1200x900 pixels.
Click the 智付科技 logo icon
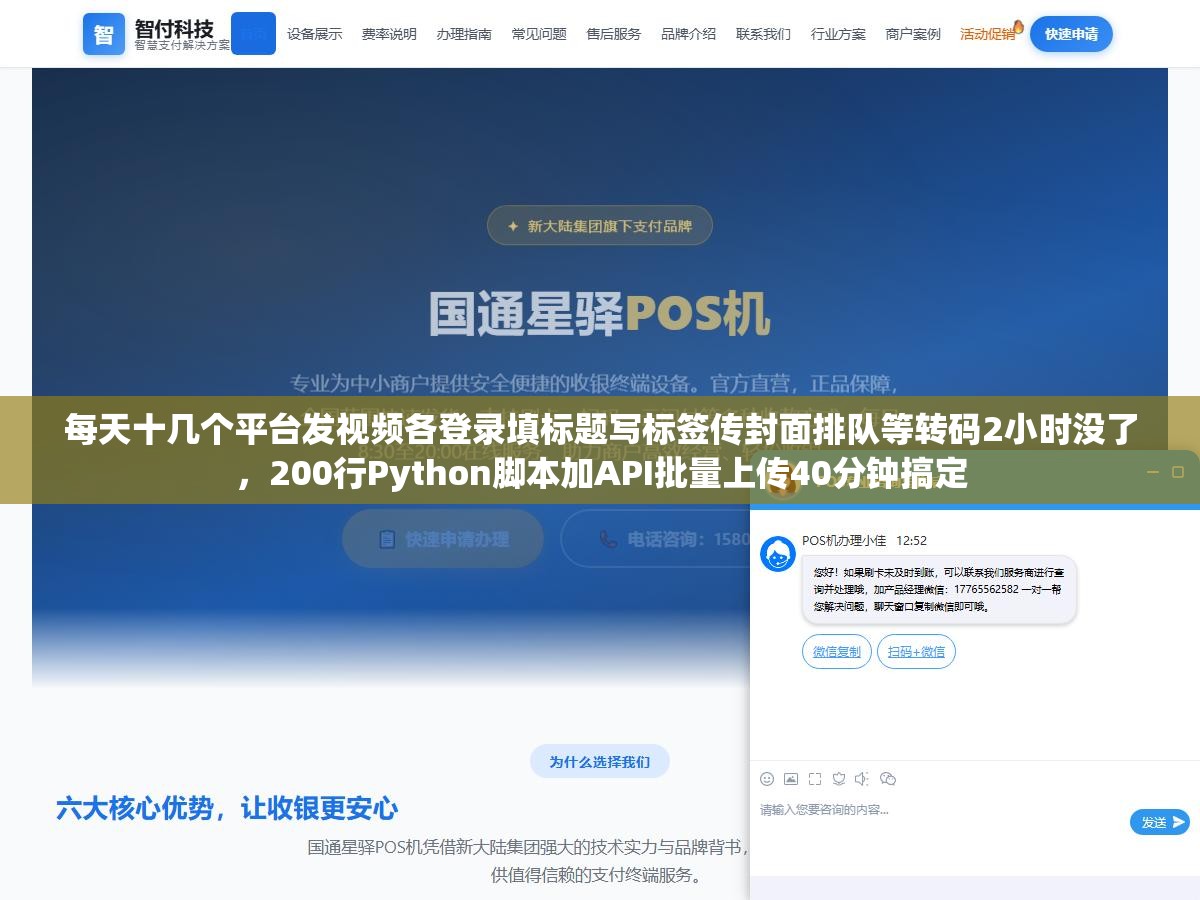[103, 34]
